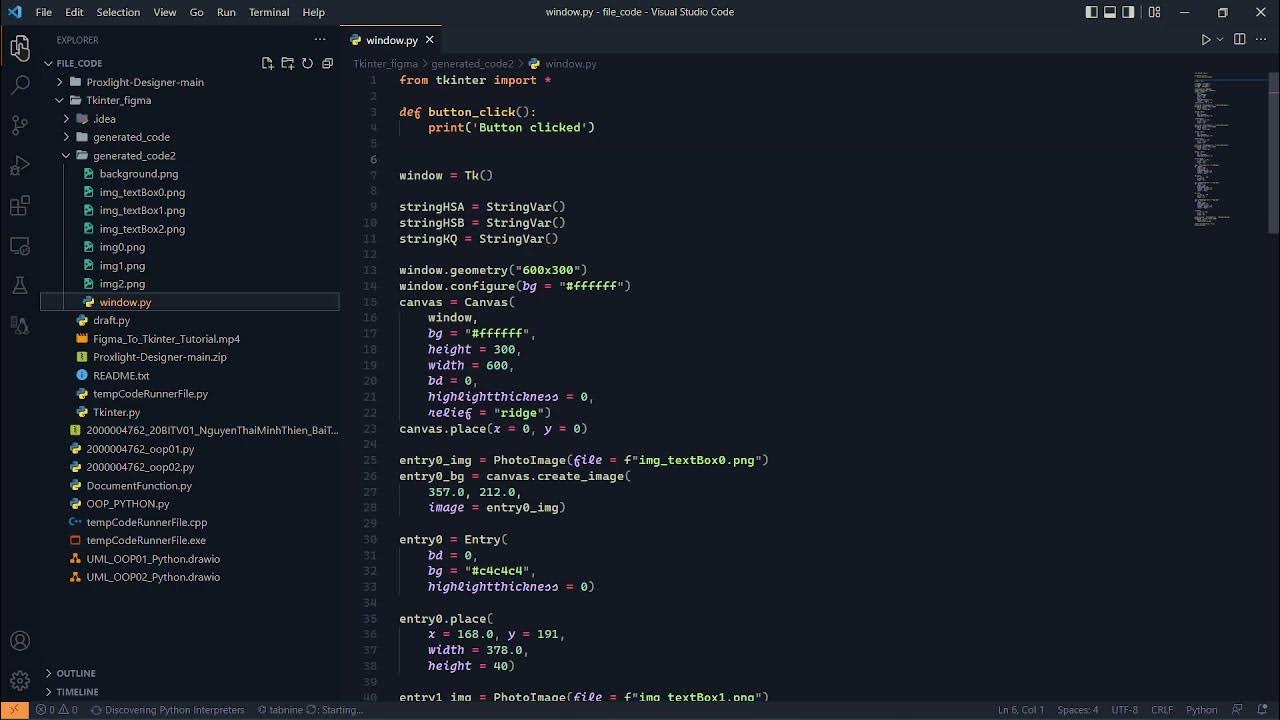Toggle the bottom panel visibility
1280x720 pixels.
[x=1110, y=12]
